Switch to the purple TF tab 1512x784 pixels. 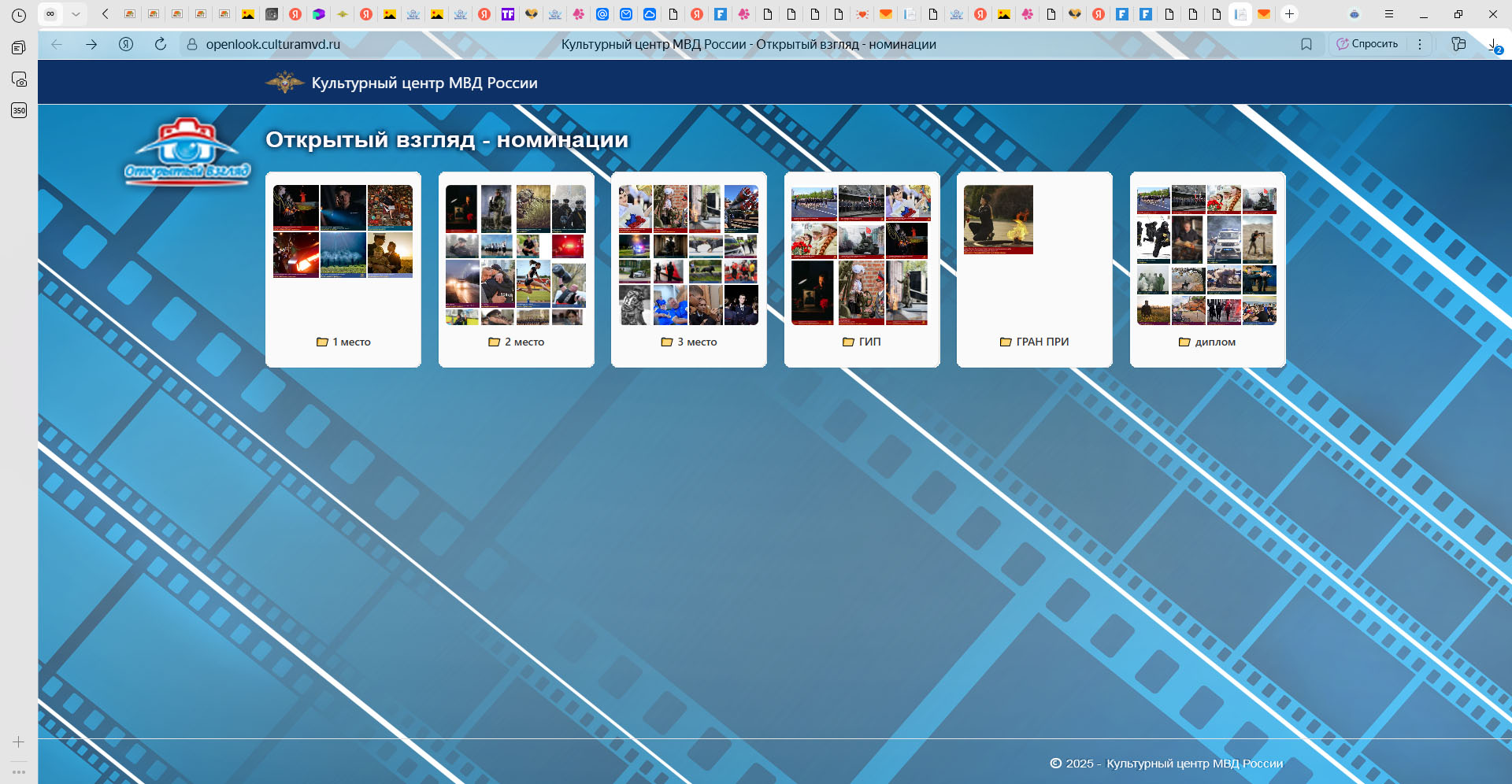(508, 14)
